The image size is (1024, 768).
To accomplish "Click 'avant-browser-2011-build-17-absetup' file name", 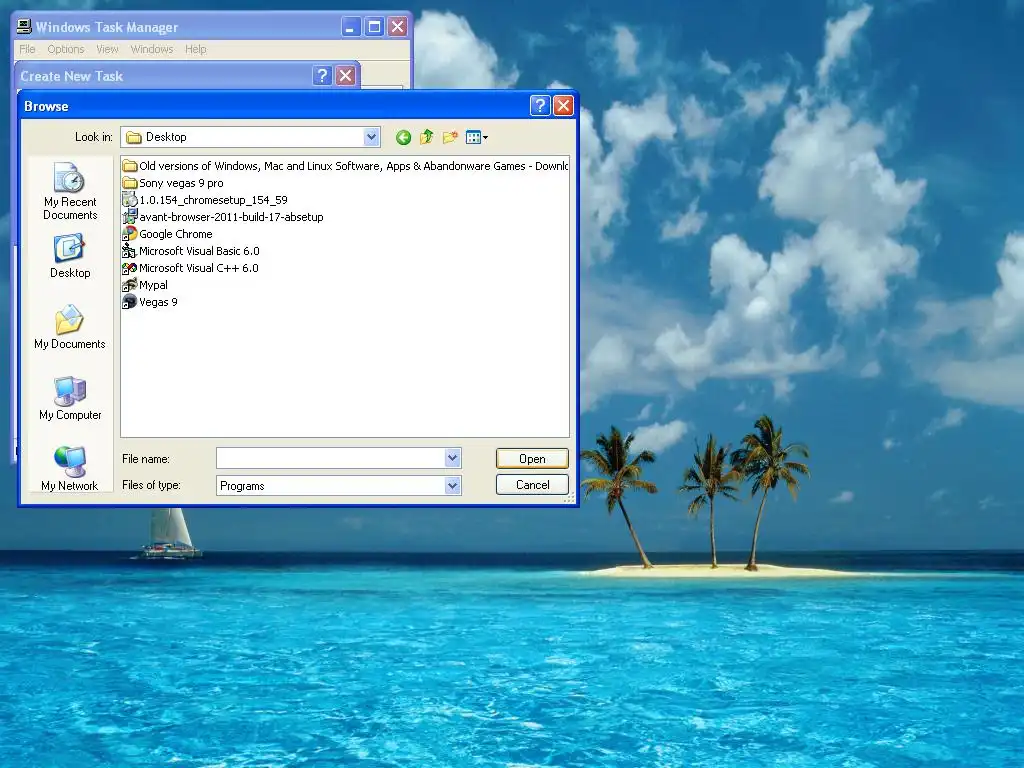I will (231, 217).
